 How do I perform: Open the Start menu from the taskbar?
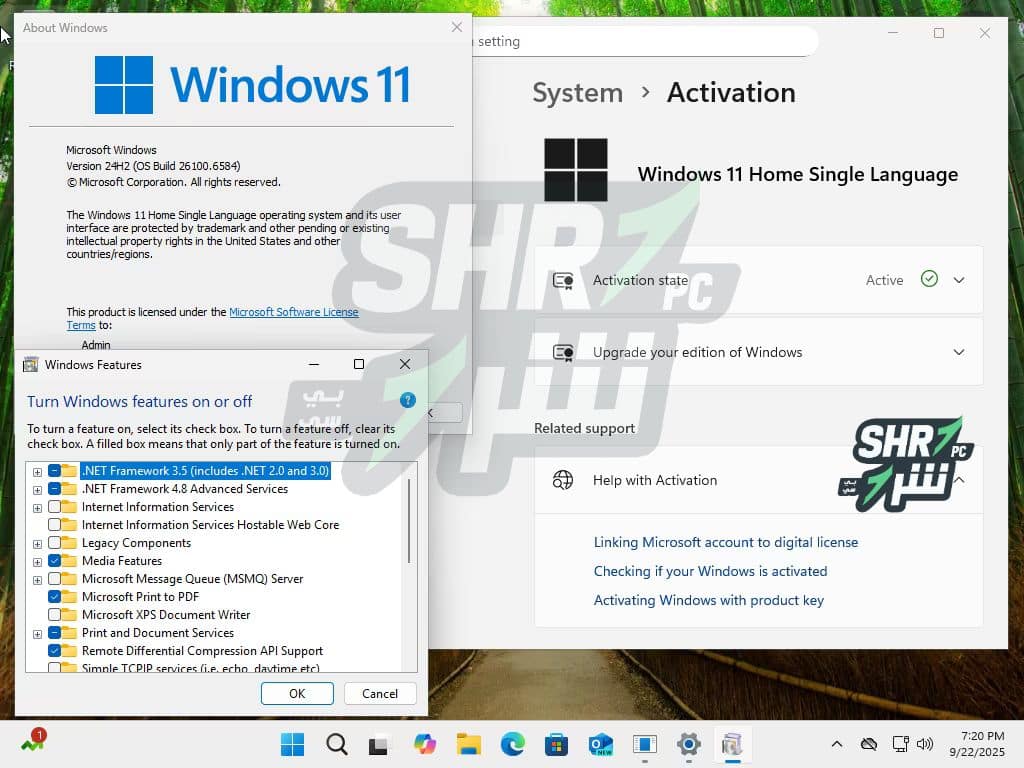coord(293,744)
